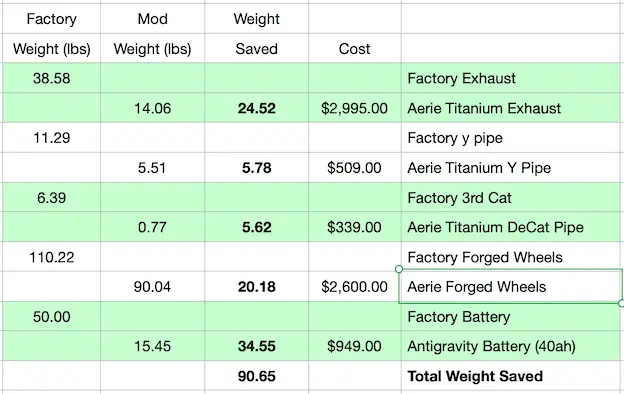Click the Factory y pipe cell
The image size is (624, 394).
tap(512, 138)
